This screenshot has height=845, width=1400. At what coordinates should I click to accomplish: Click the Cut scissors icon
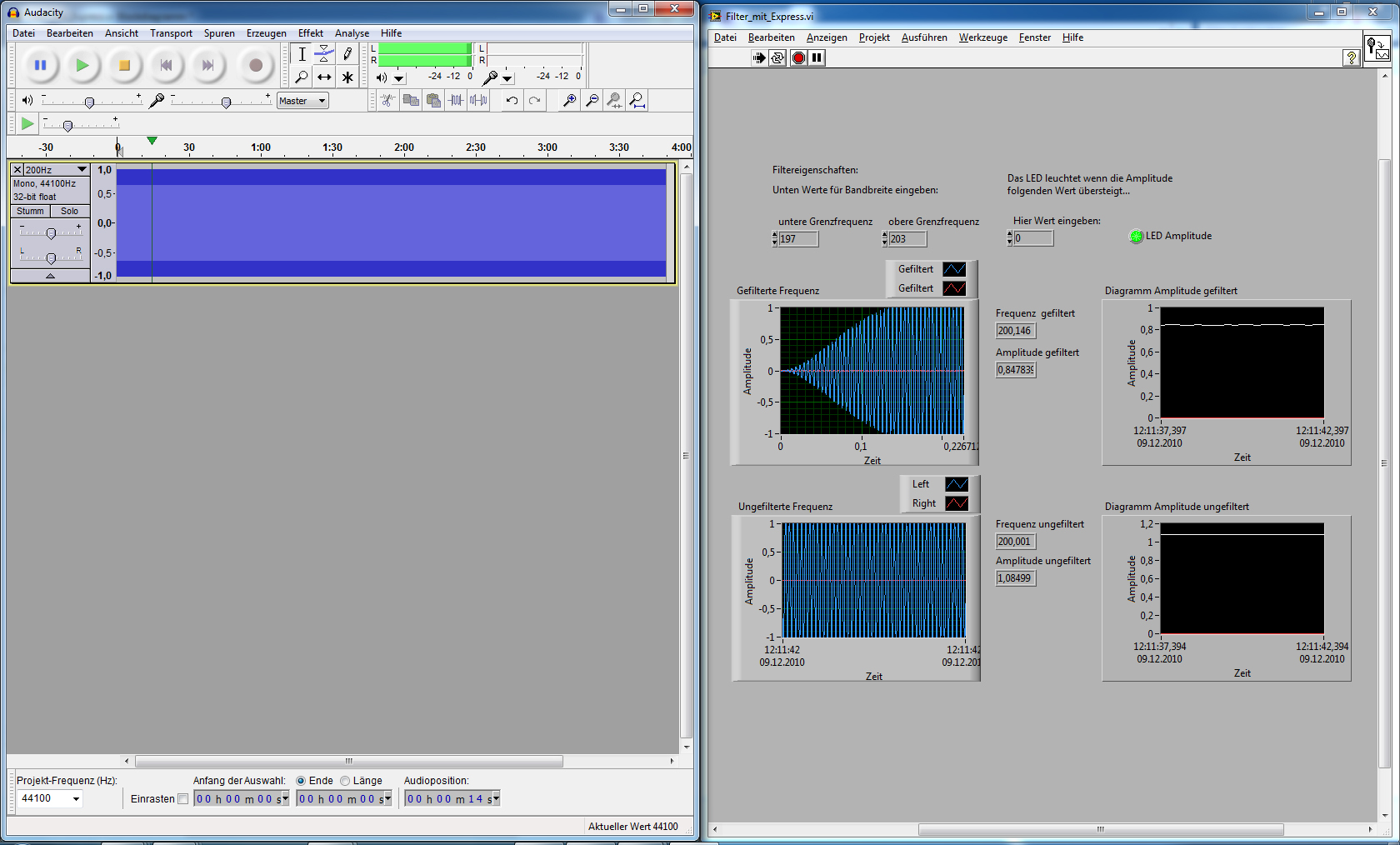(x=388, y=100)
